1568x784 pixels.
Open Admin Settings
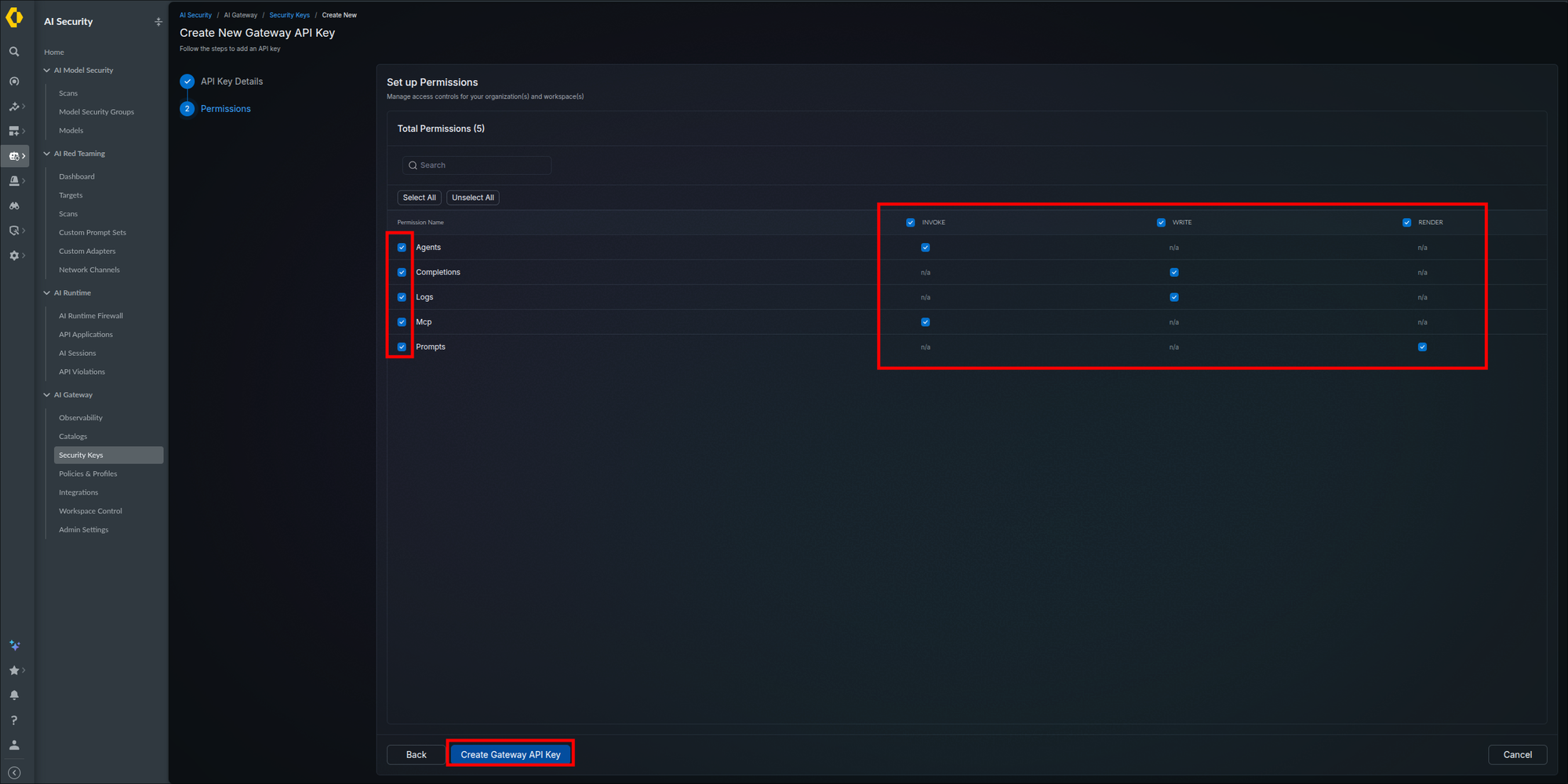point(84,530)
